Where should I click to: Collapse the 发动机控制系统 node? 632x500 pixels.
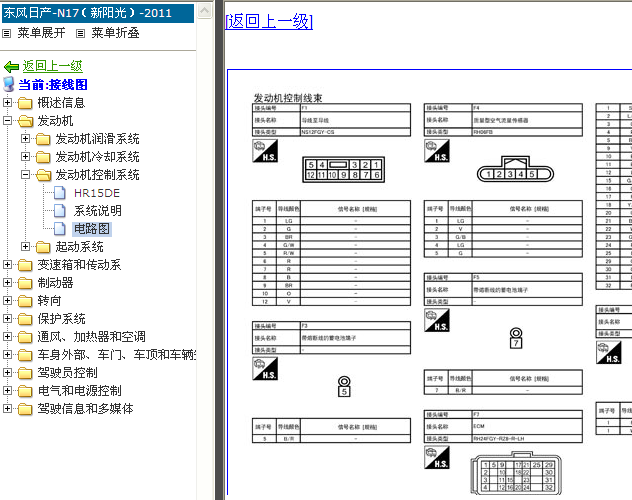pyautogui.click(x=25, y=174)
